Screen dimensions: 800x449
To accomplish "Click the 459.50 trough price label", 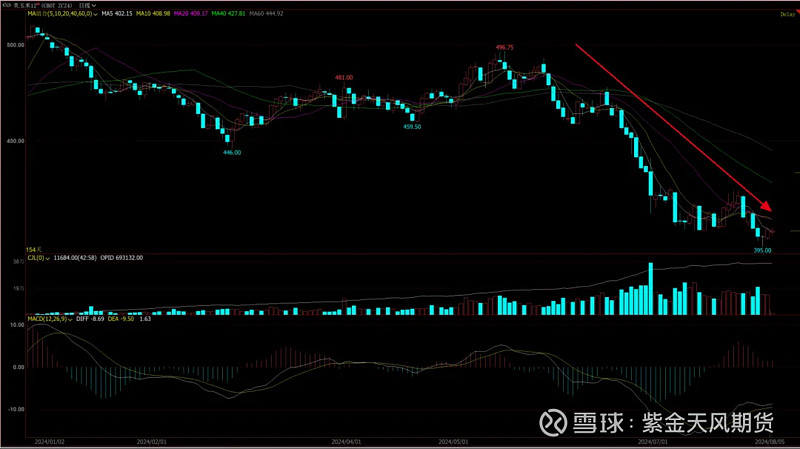I will coord(411,127).
